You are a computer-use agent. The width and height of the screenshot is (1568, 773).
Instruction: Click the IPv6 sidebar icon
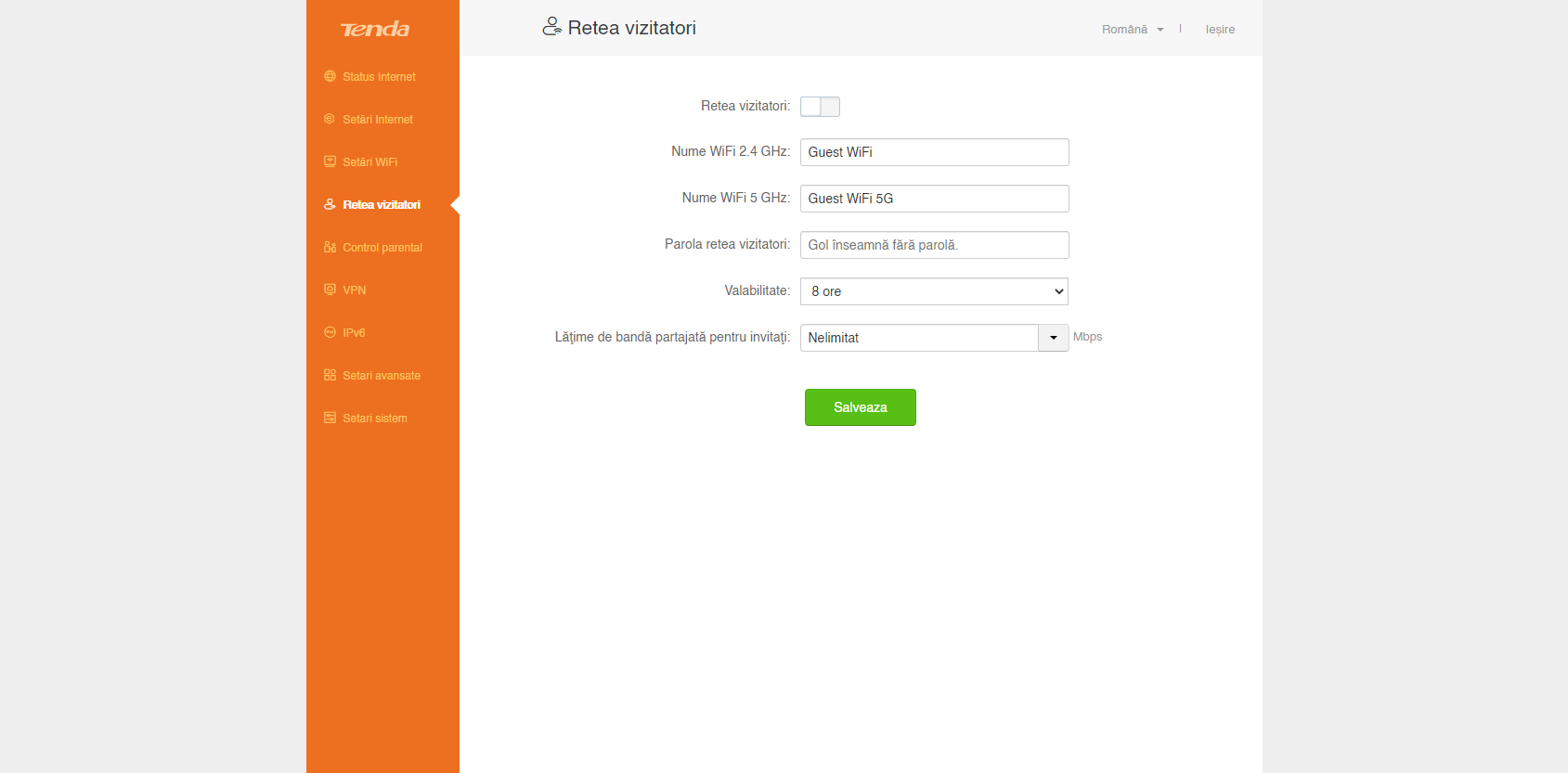(330, 332)
